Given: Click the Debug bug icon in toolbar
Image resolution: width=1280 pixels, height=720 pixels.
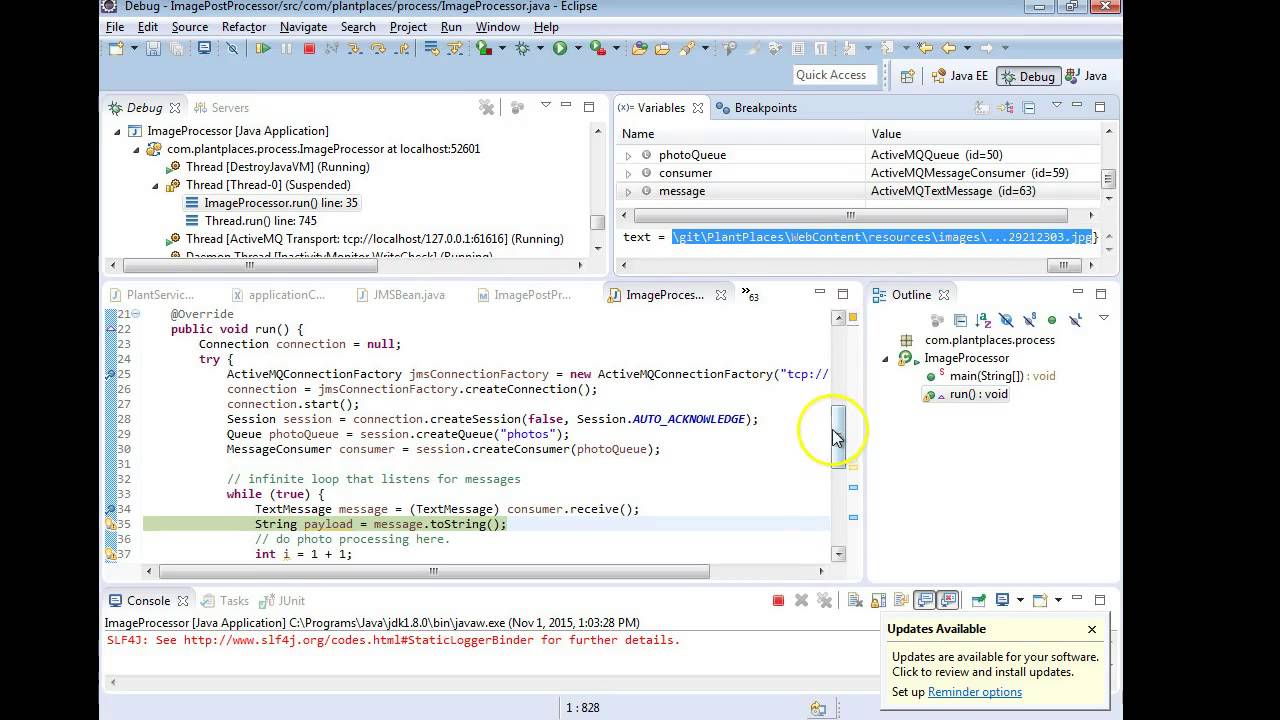Looking at the screenshot, I should click(x=522, y=48).
